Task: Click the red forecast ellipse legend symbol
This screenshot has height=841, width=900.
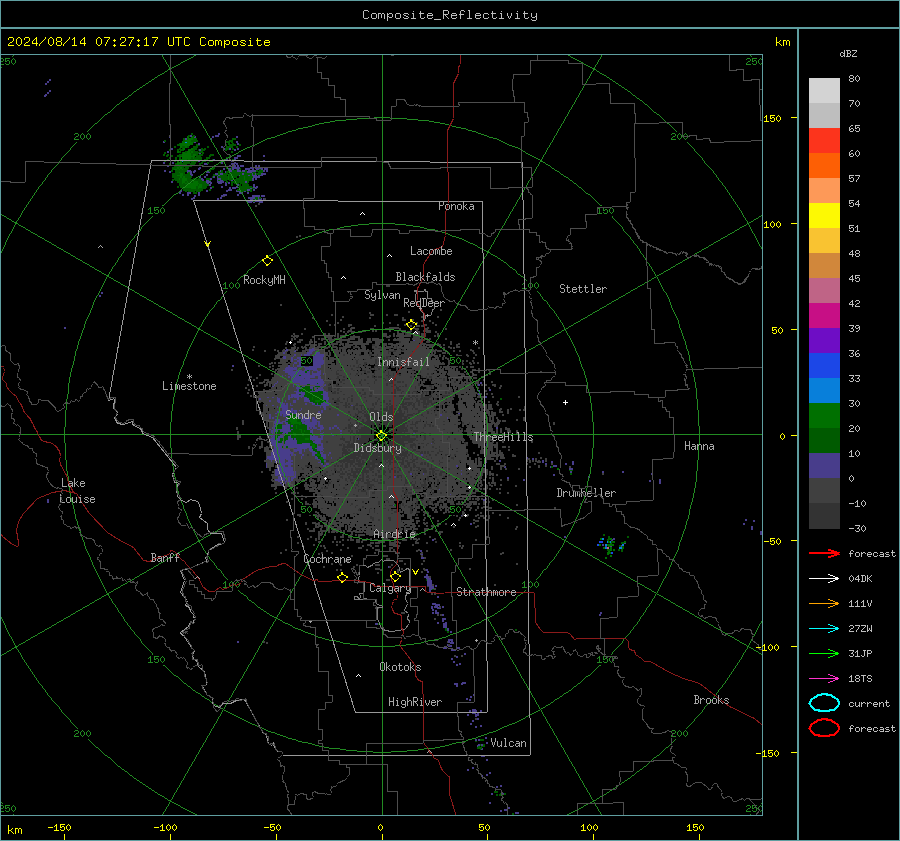Action: [824, 728]
